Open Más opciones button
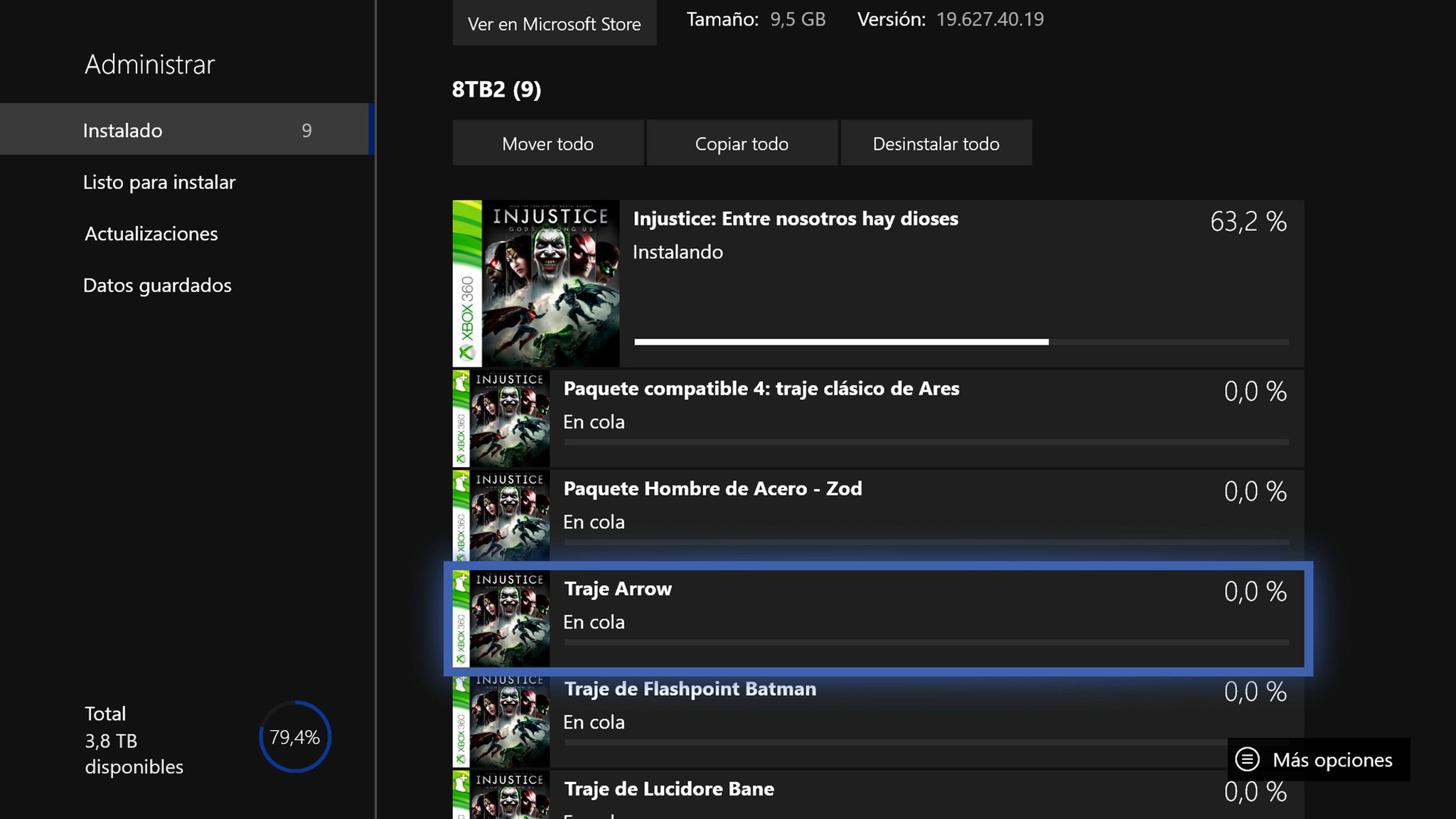This screenshot has height=819, width=1456. (1319, 759)
